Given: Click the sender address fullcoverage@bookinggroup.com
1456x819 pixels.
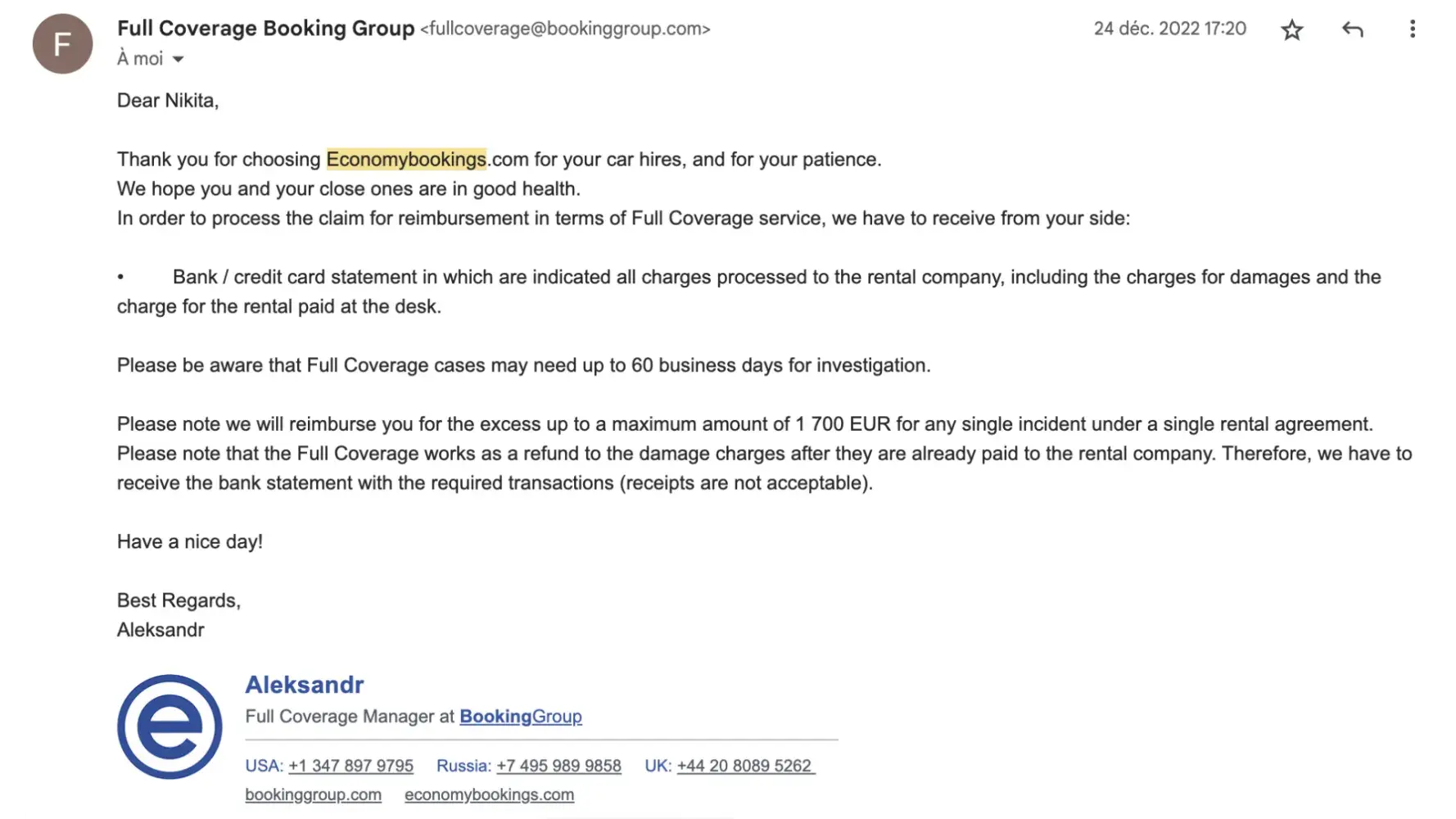Looking at the screenshot, I should point(565,29).
